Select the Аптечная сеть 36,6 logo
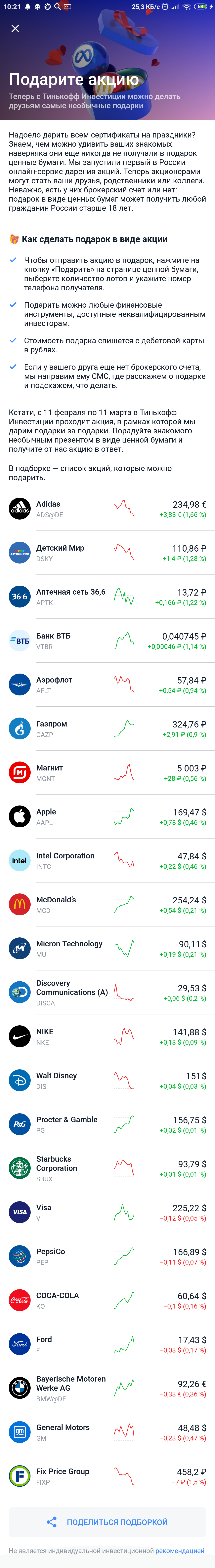 [20, 597]
